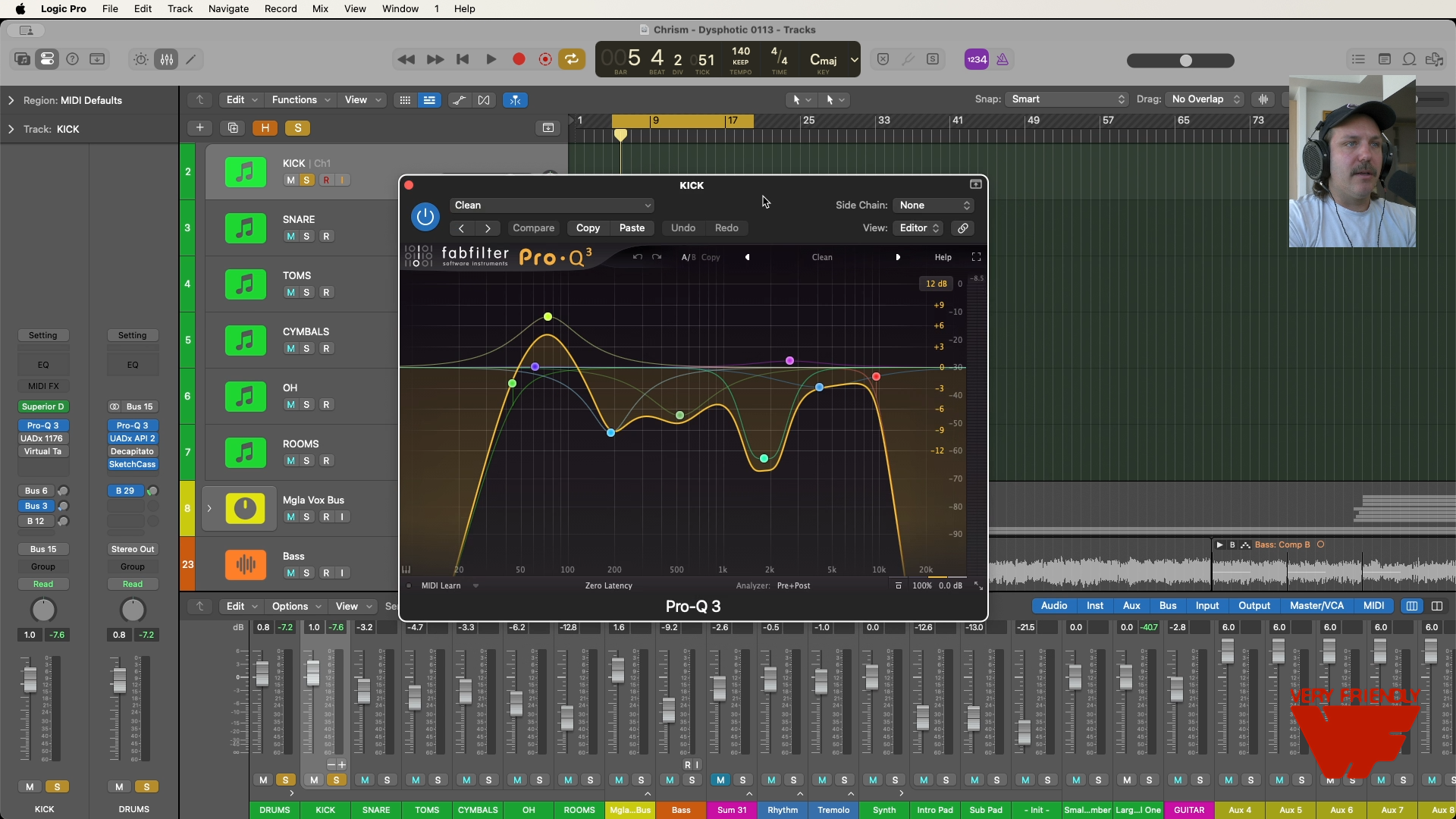The image size is (1456, 819).
Task: Expand Pro-Q 3 to full screen
Action: [x=976, y=257]
